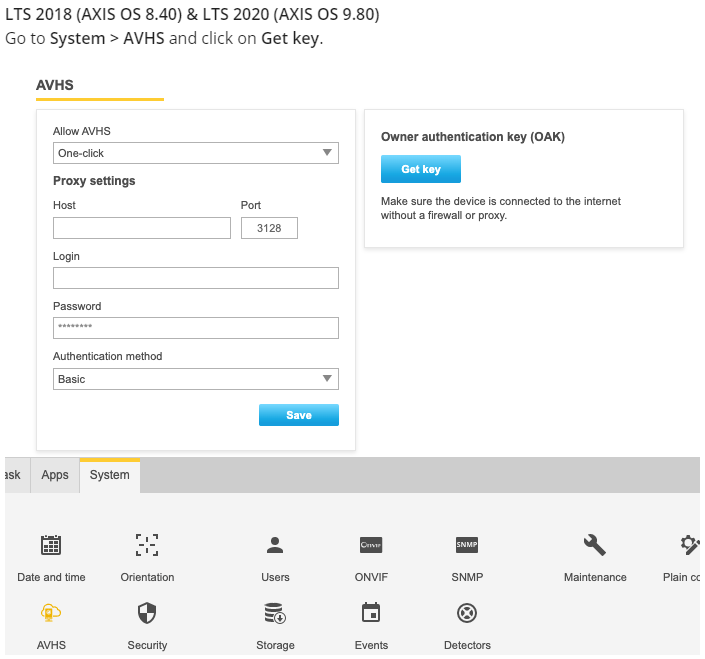
Task: Open the Events calendar icon
Action: click(371, 613)
